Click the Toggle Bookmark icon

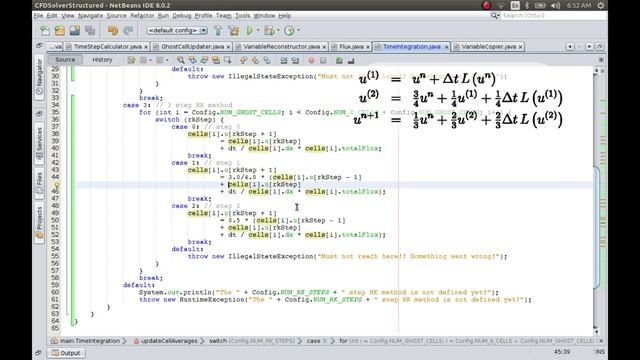tap(267, 60)
